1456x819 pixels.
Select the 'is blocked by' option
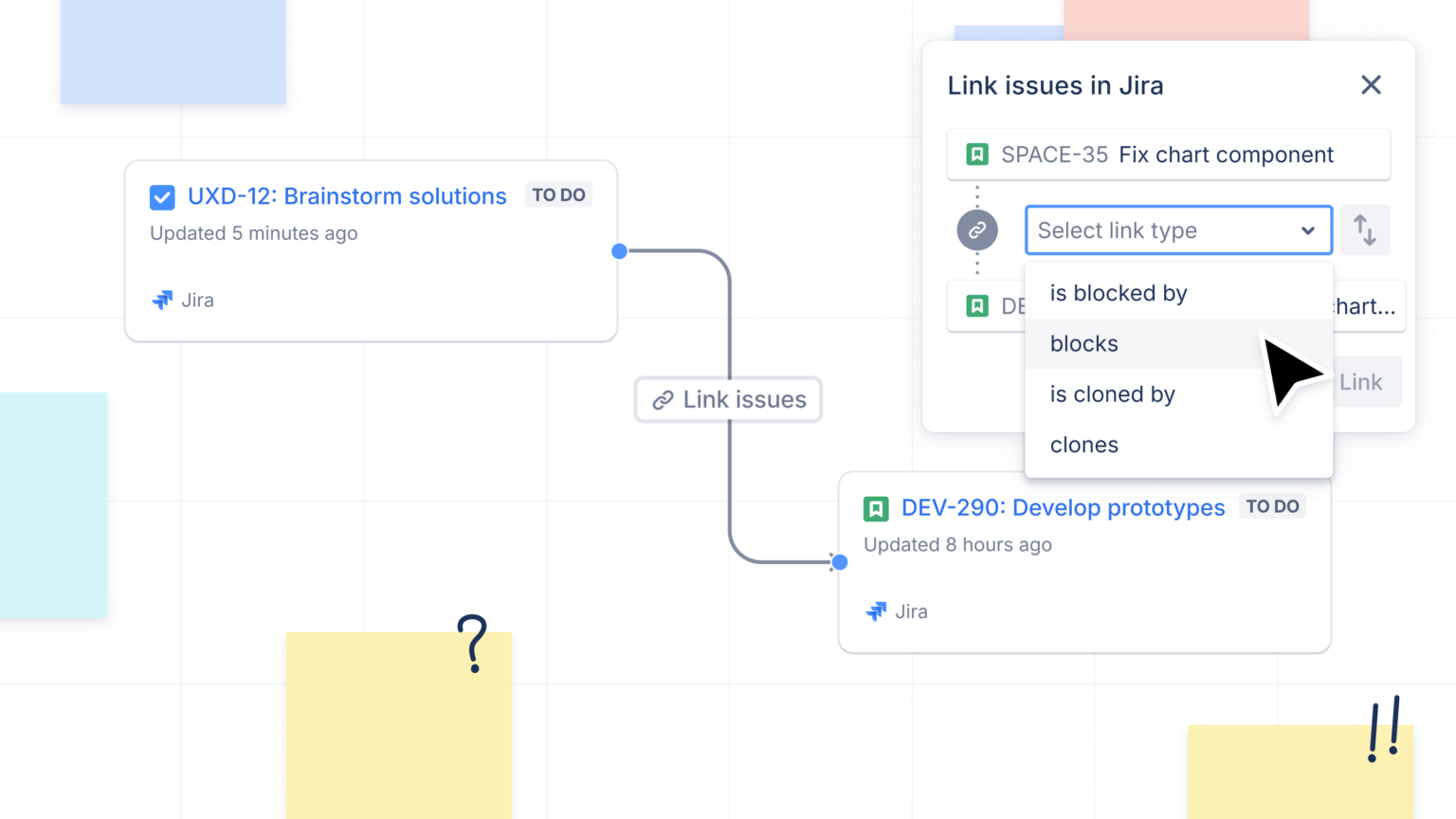(x=1119, y=293)
